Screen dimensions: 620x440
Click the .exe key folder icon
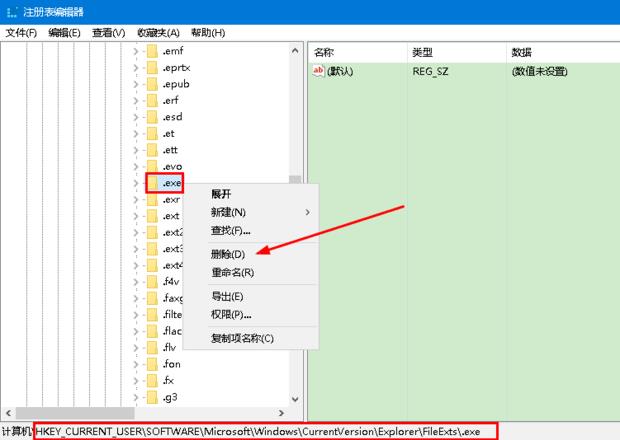click(x=152, y=183)
